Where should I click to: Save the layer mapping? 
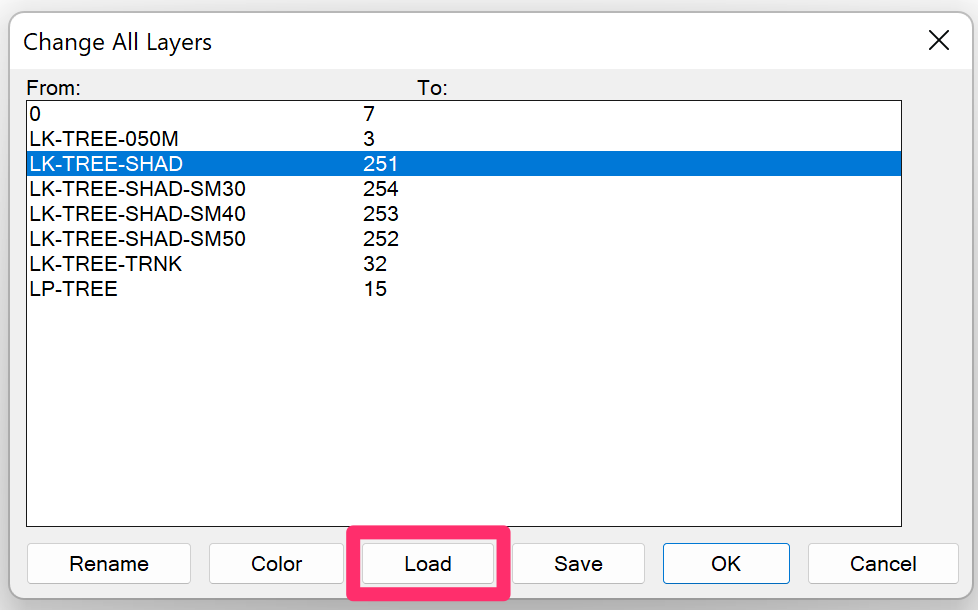click(578, 563)
